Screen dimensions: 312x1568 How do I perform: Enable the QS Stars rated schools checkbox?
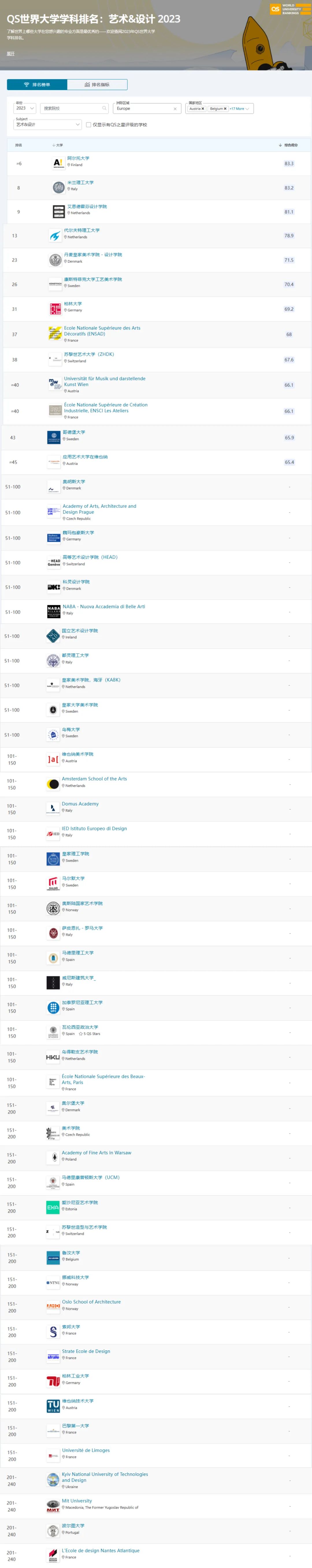(88, 125)
